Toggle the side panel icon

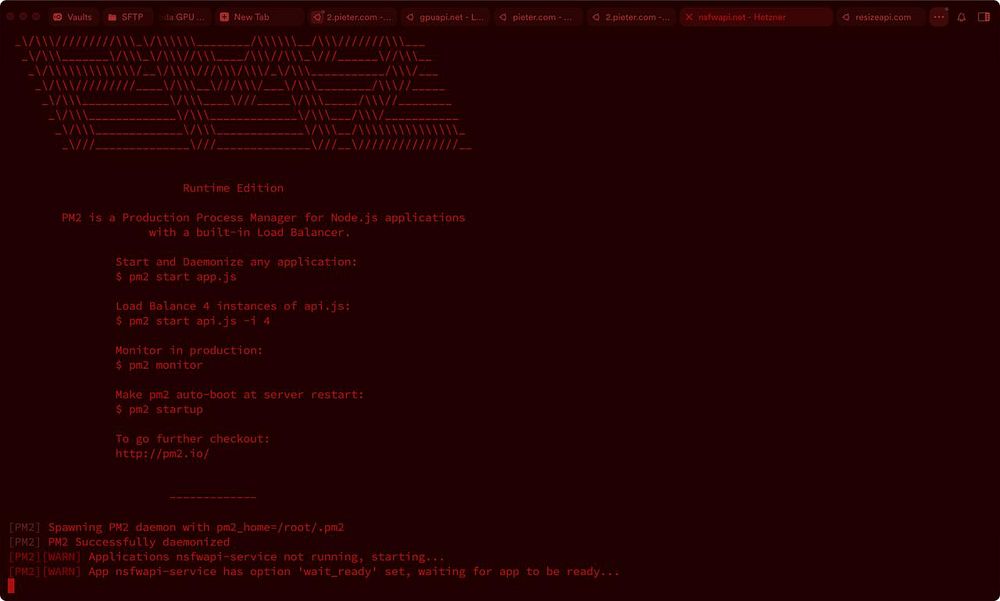984,17
